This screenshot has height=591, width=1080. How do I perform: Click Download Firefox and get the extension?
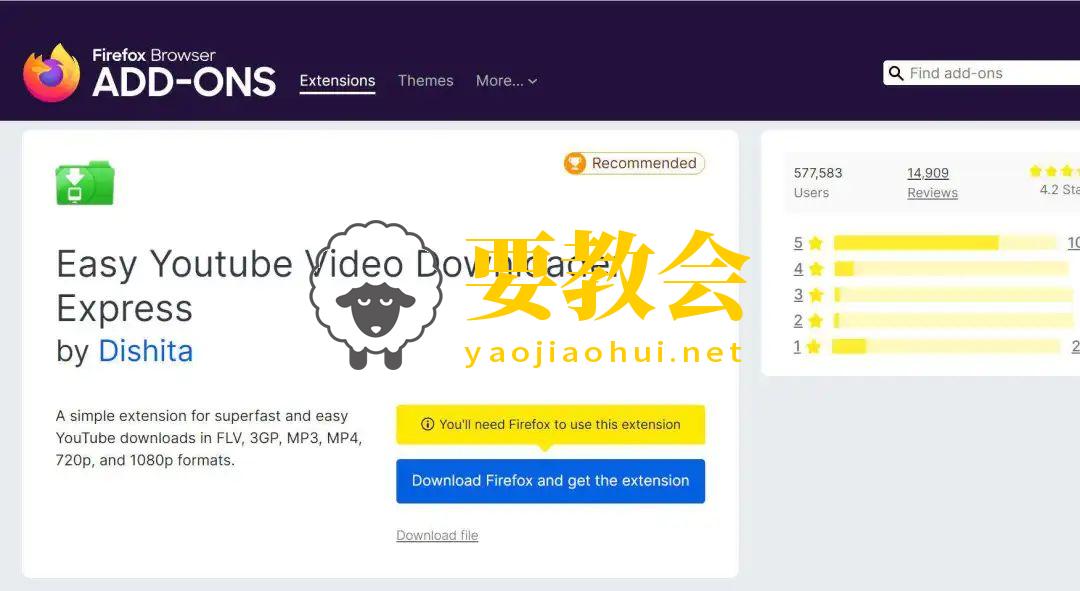click(x=550, y=481)
